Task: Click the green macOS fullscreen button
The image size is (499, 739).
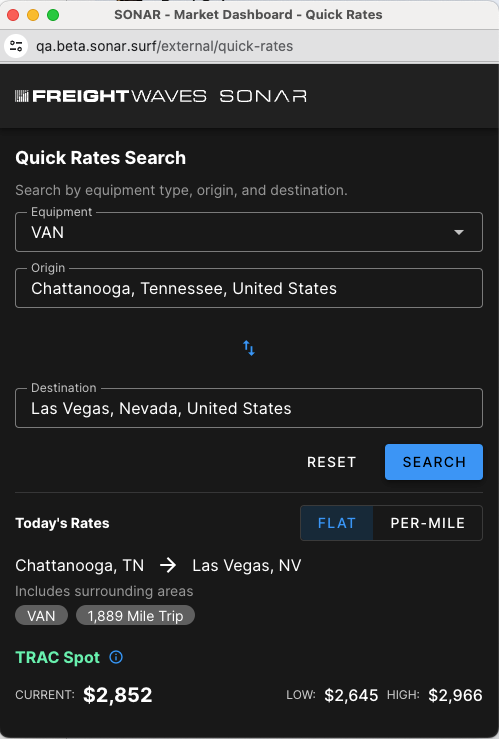Action: pyautogui.click(x=53, y=15)
